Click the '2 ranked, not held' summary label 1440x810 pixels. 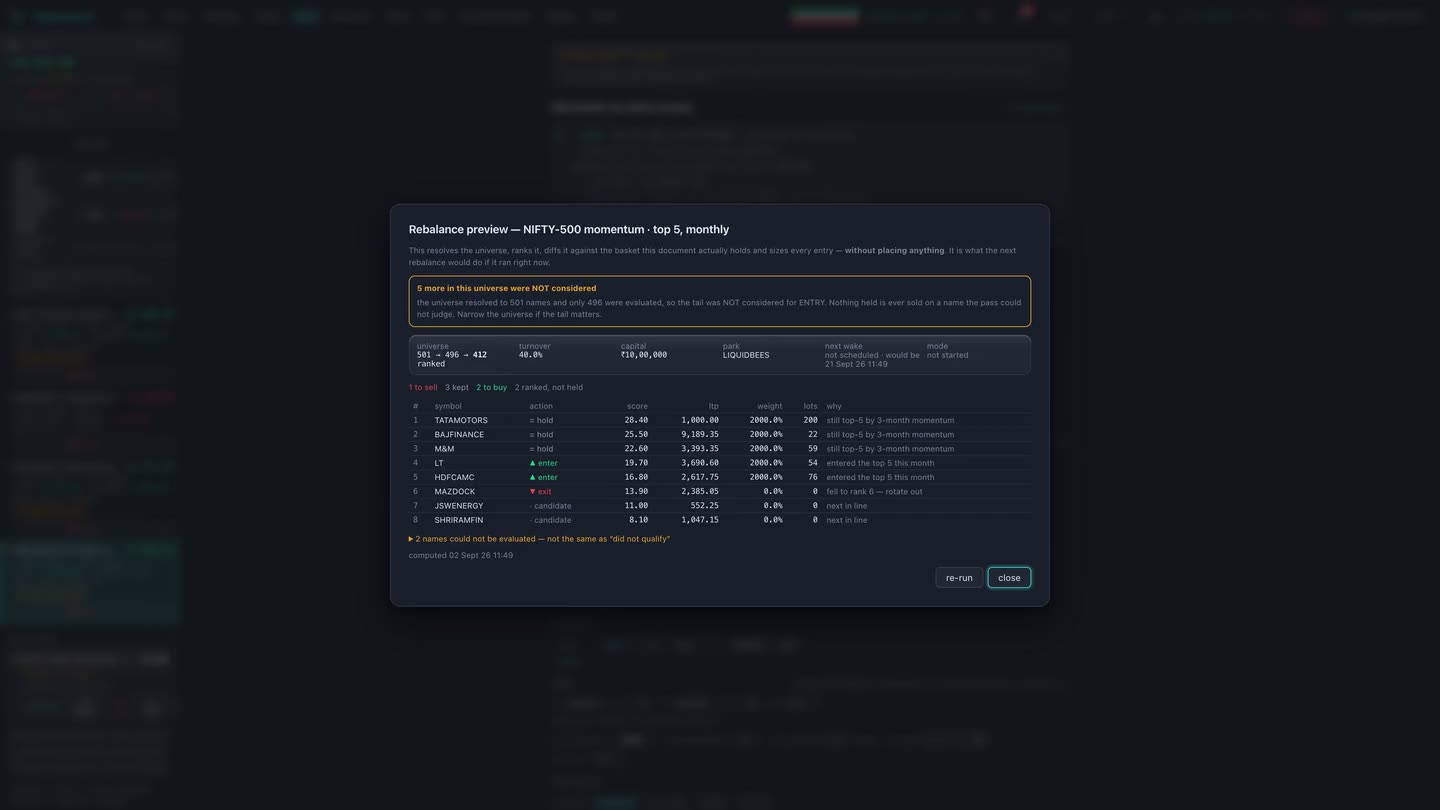coord(549,387)
